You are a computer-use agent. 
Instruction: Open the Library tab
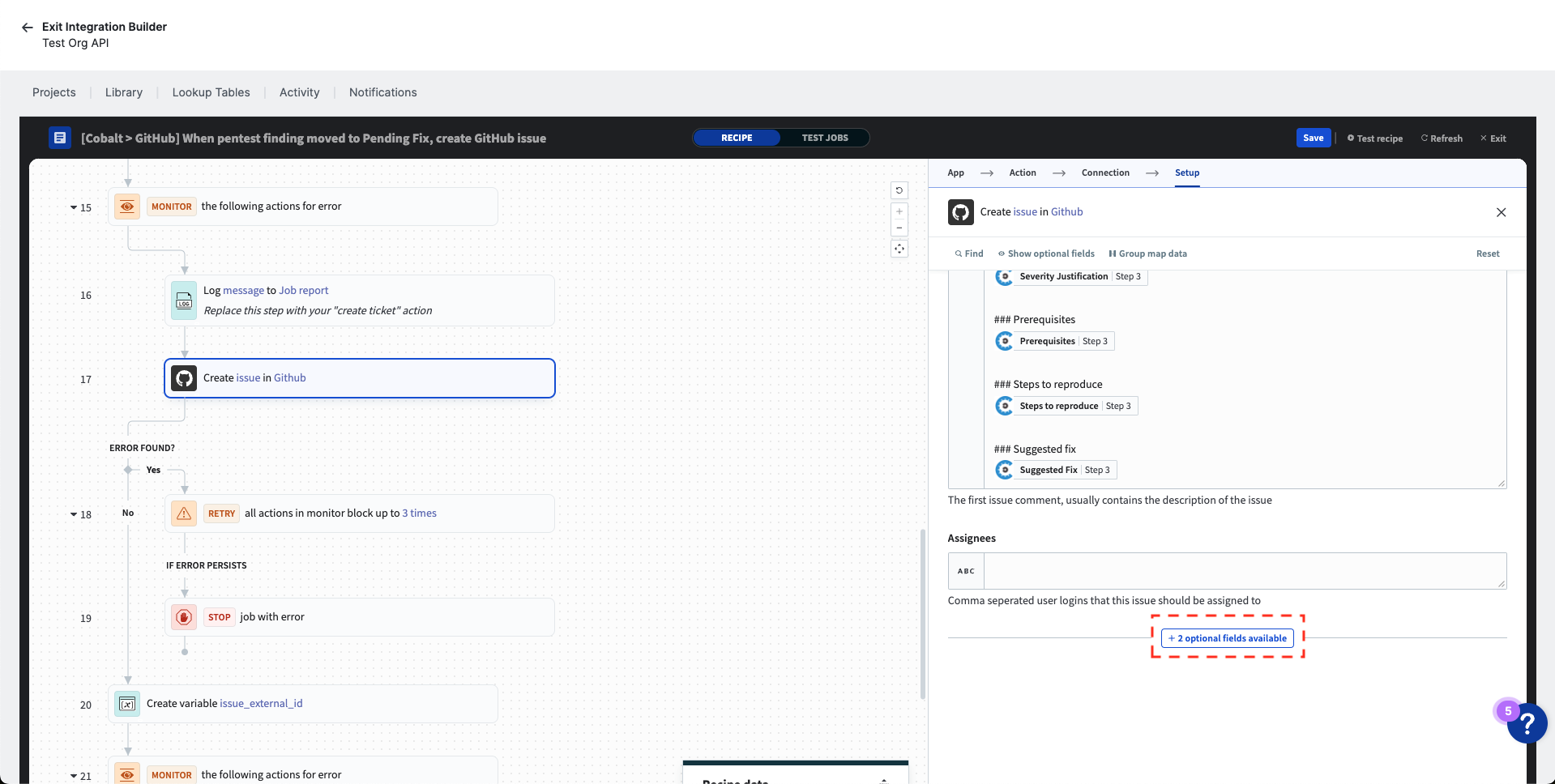(124, 92)
